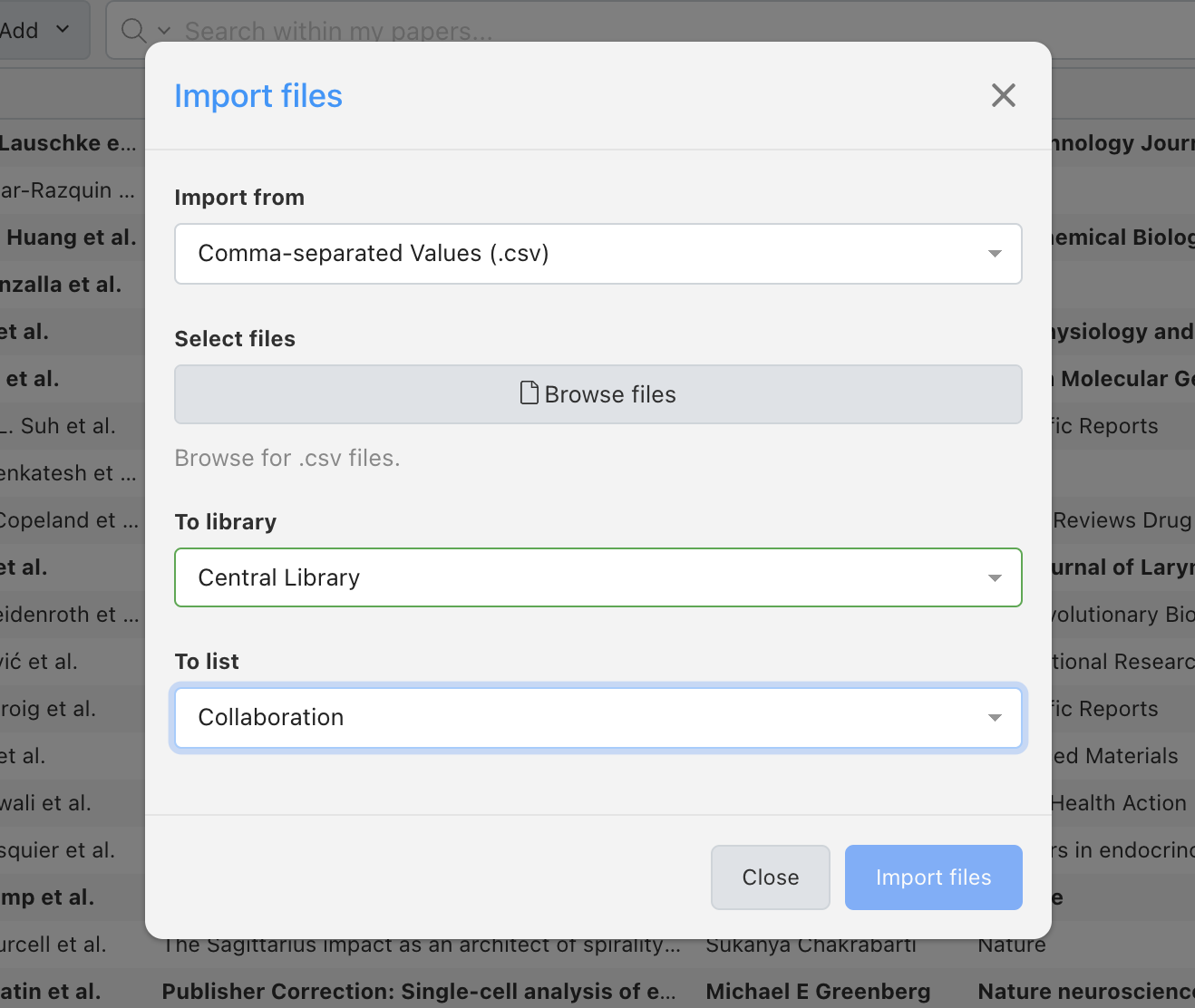Click the Health Action journal cell
Image resolution: width=1195 pixels, height=1008 pixels.
(1119, 803)
